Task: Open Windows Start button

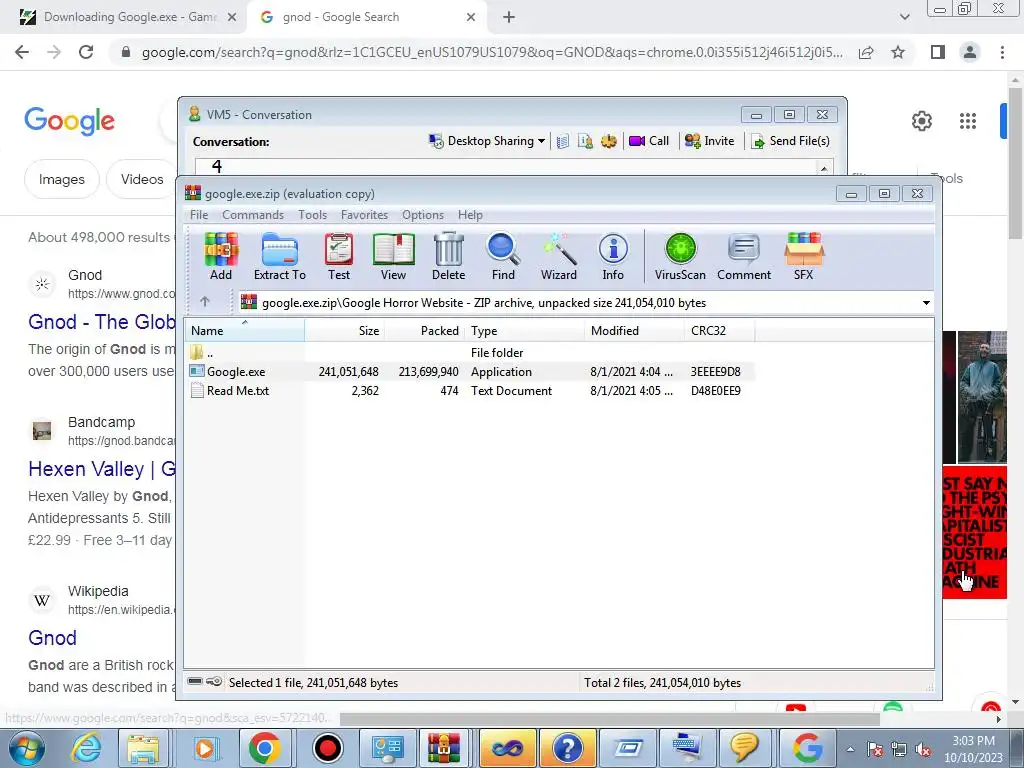Action: (27, 748)
